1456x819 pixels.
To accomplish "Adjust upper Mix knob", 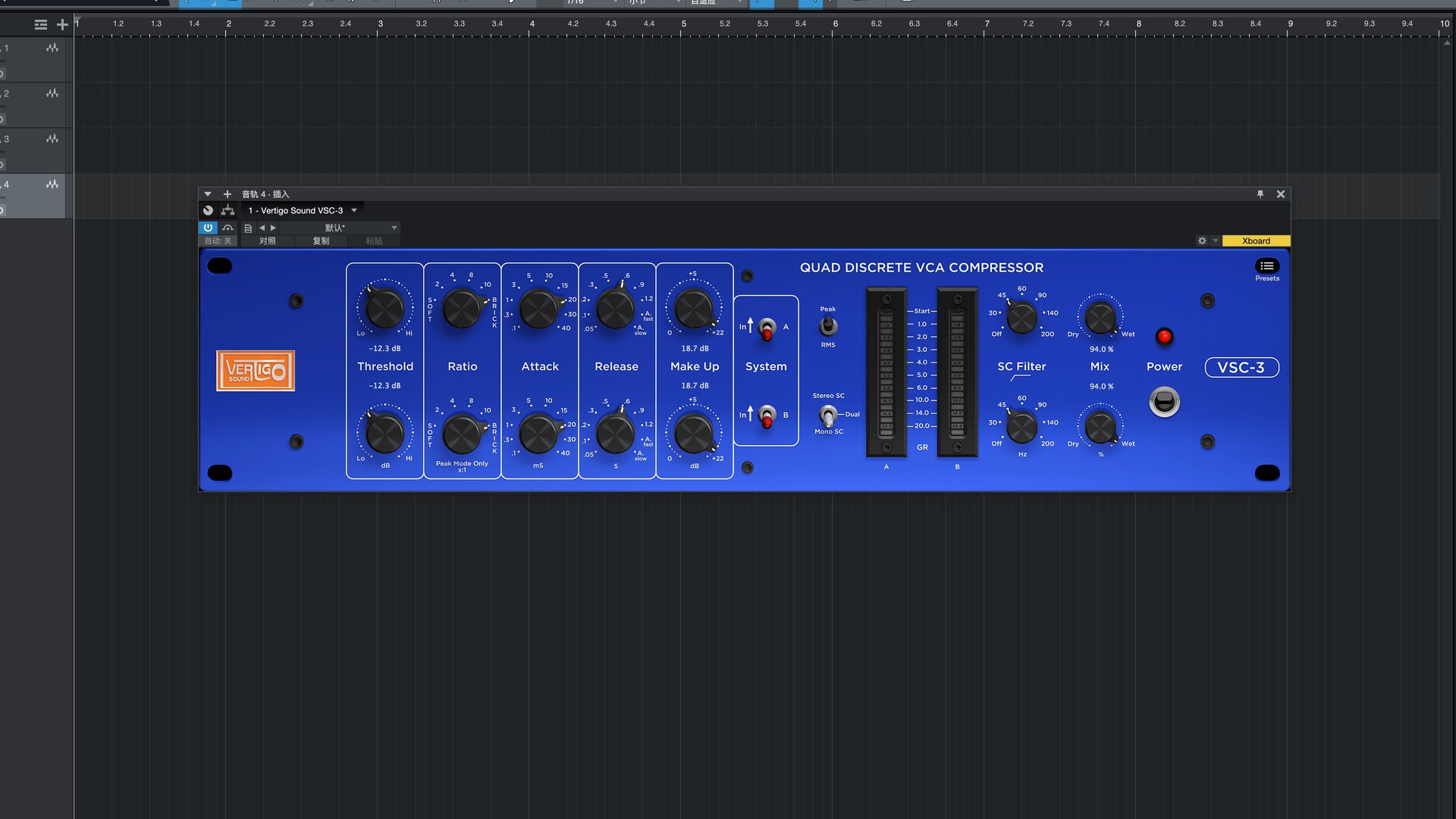I will point(1100,318).
